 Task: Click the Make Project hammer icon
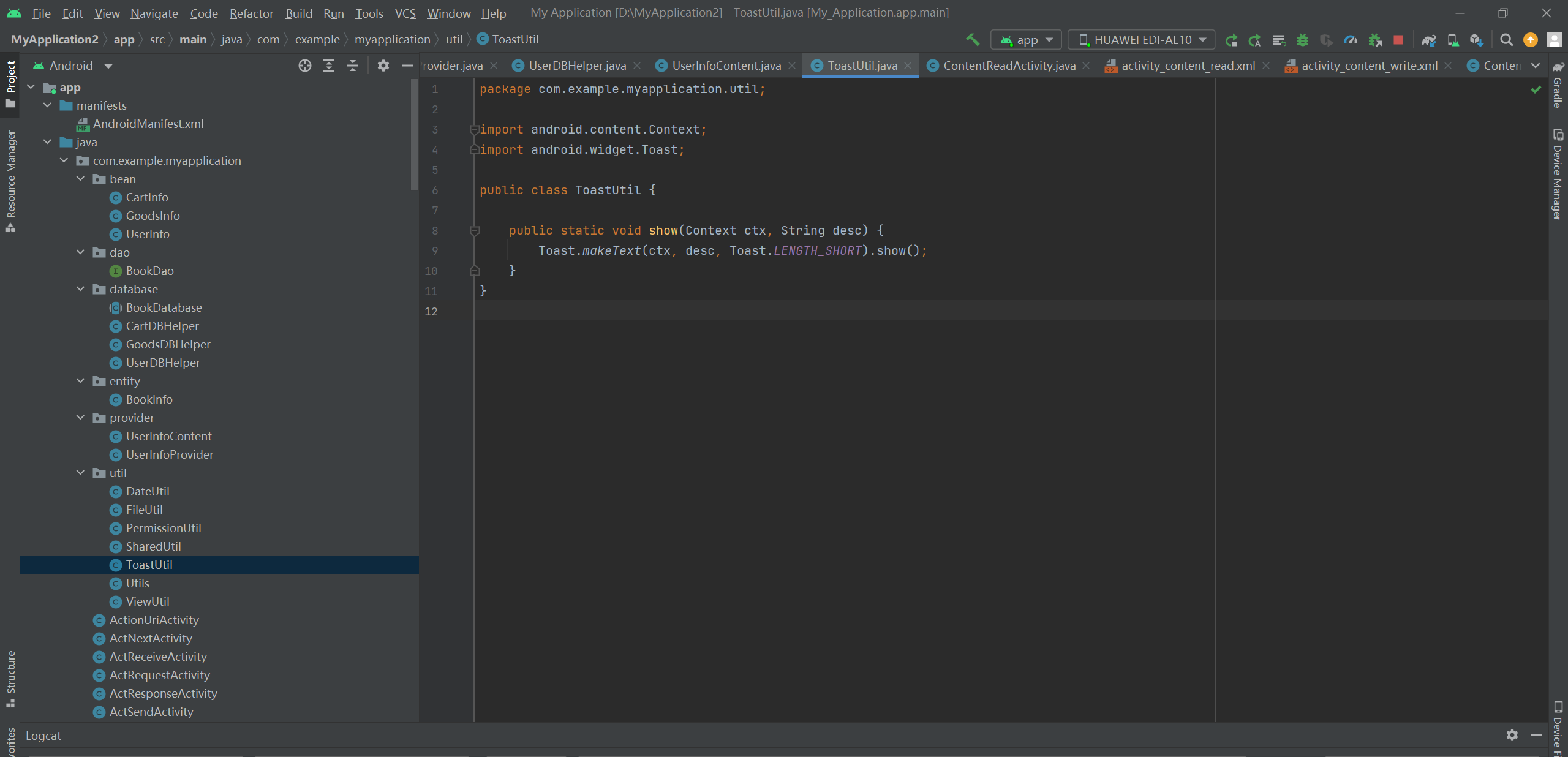[x=973, y=40]
